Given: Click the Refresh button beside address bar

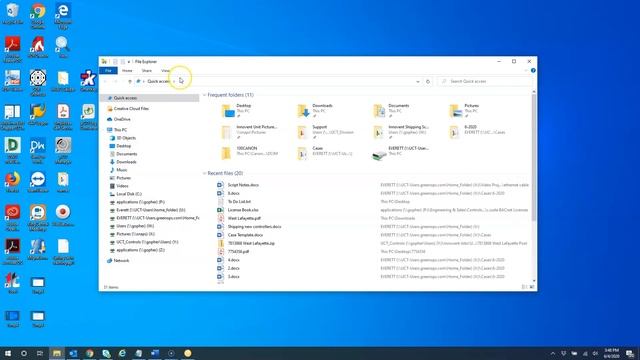Looking at the screenshot, I should click(428, 82).
